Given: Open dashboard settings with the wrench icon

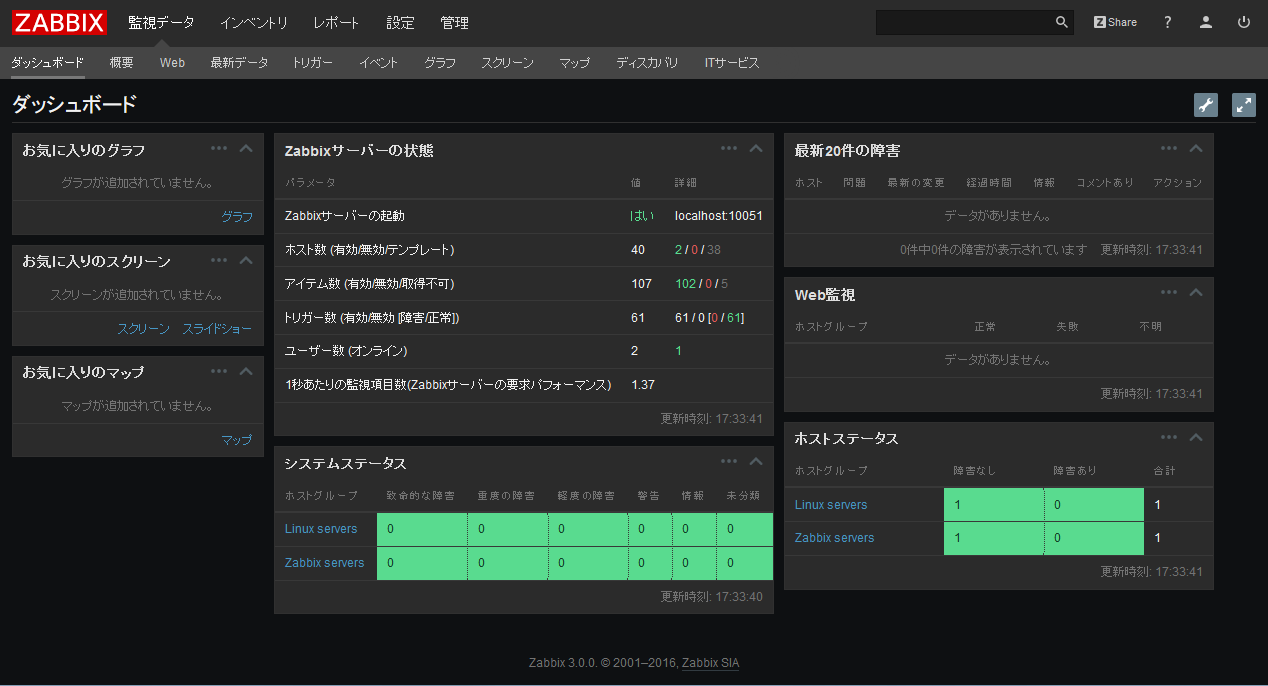Looking at the screenshot, I should click(x=1205, y=104).
